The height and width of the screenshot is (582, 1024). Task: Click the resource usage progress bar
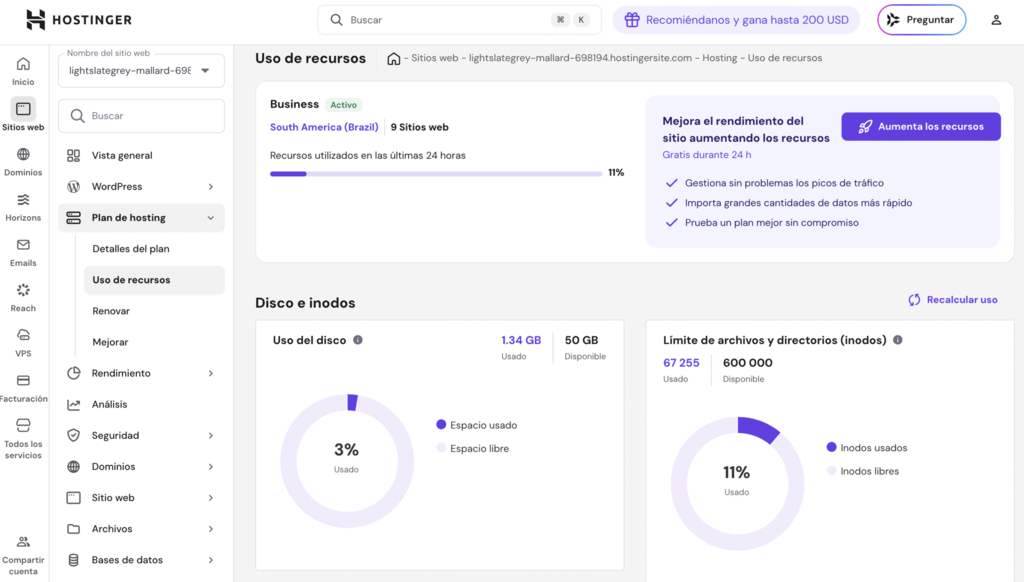point(435,173)
